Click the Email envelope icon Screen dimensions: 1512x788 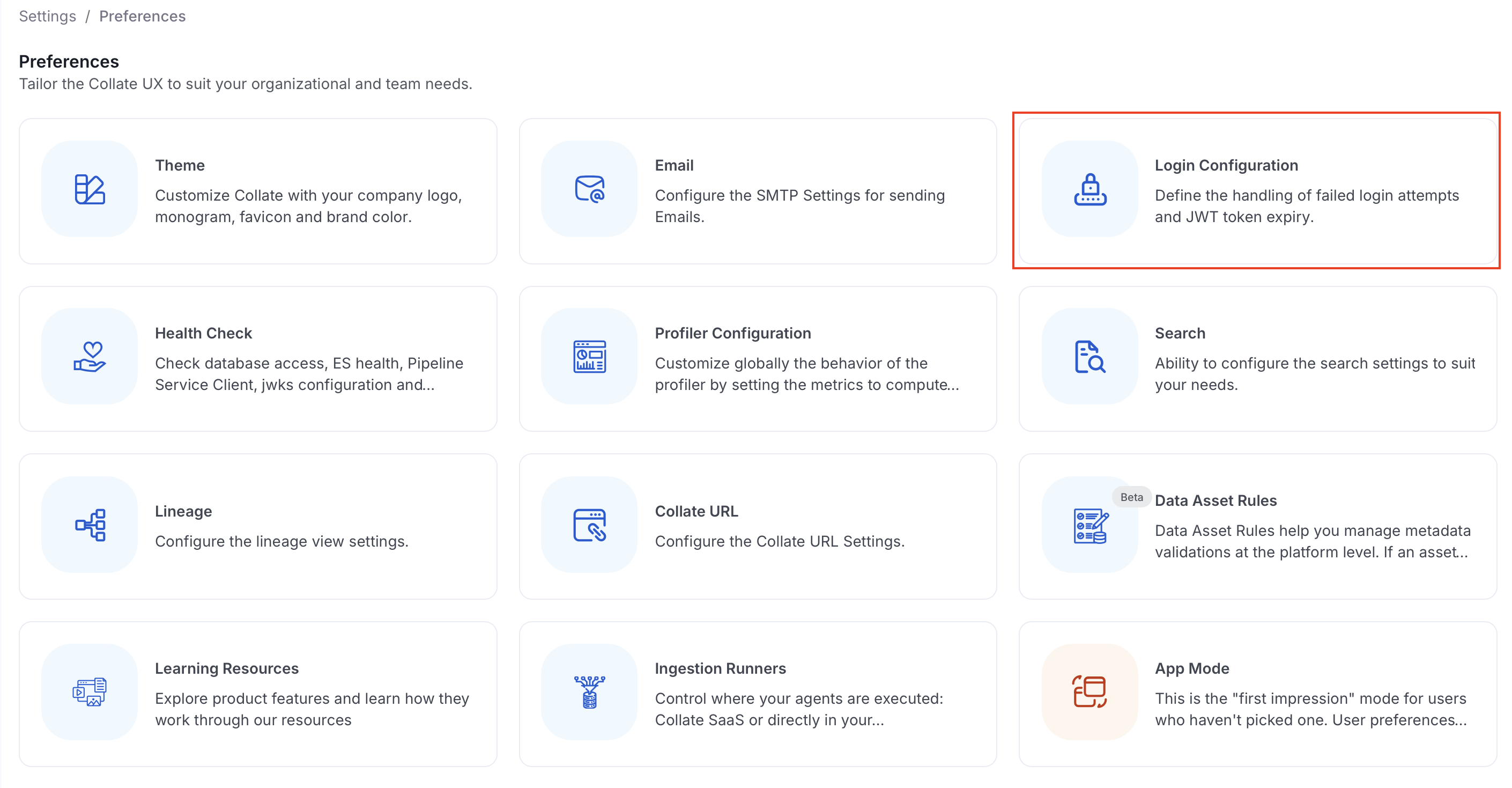(589, 189)
